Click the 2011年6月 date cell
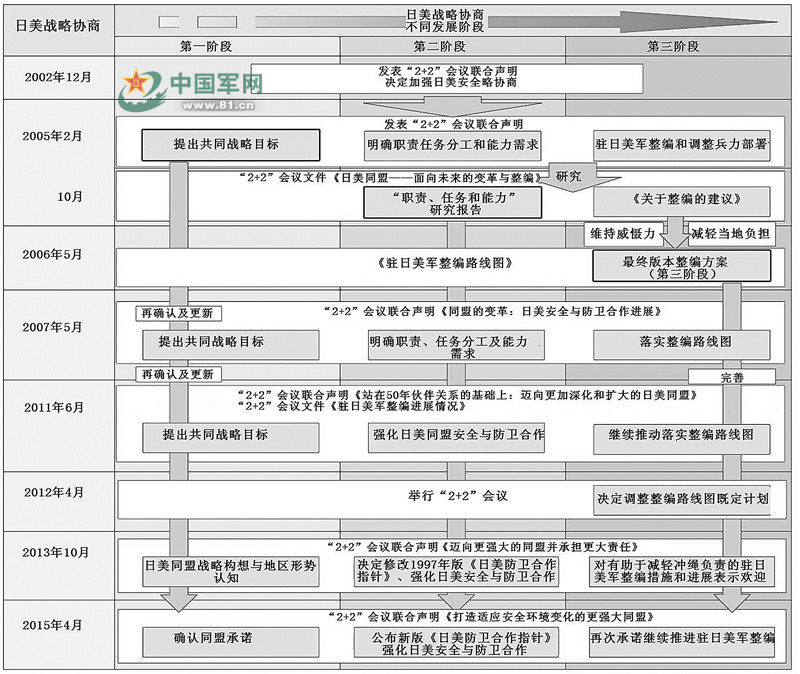Image resolution: width=800 pixels, height=674 pixels. click(59, 426)
